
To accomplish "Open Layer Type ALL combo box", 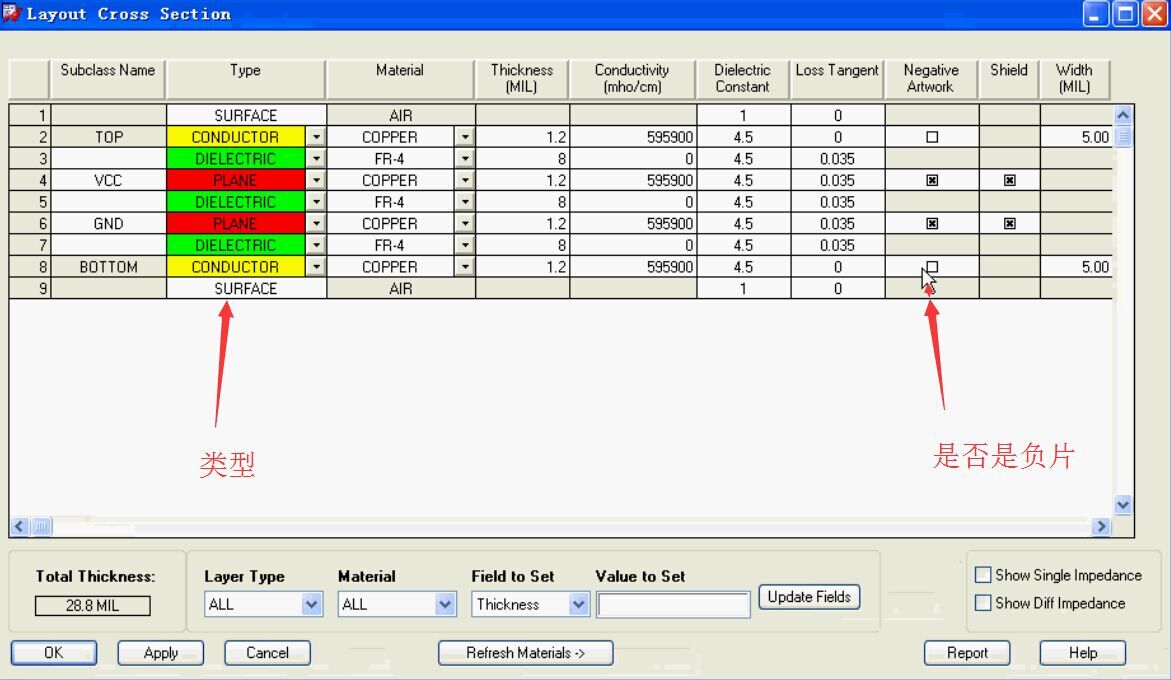I will tap(263, 604).
